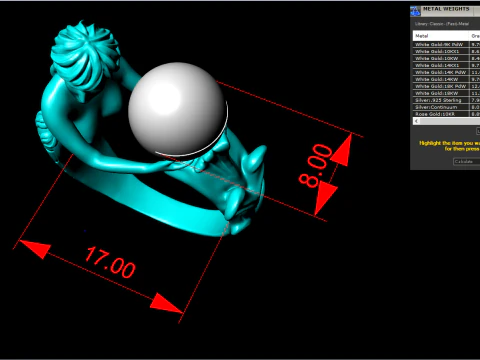This screenshot has height=360, width=480.
Task: Select the White Gold:18KW row
Action: coord(446,93)
